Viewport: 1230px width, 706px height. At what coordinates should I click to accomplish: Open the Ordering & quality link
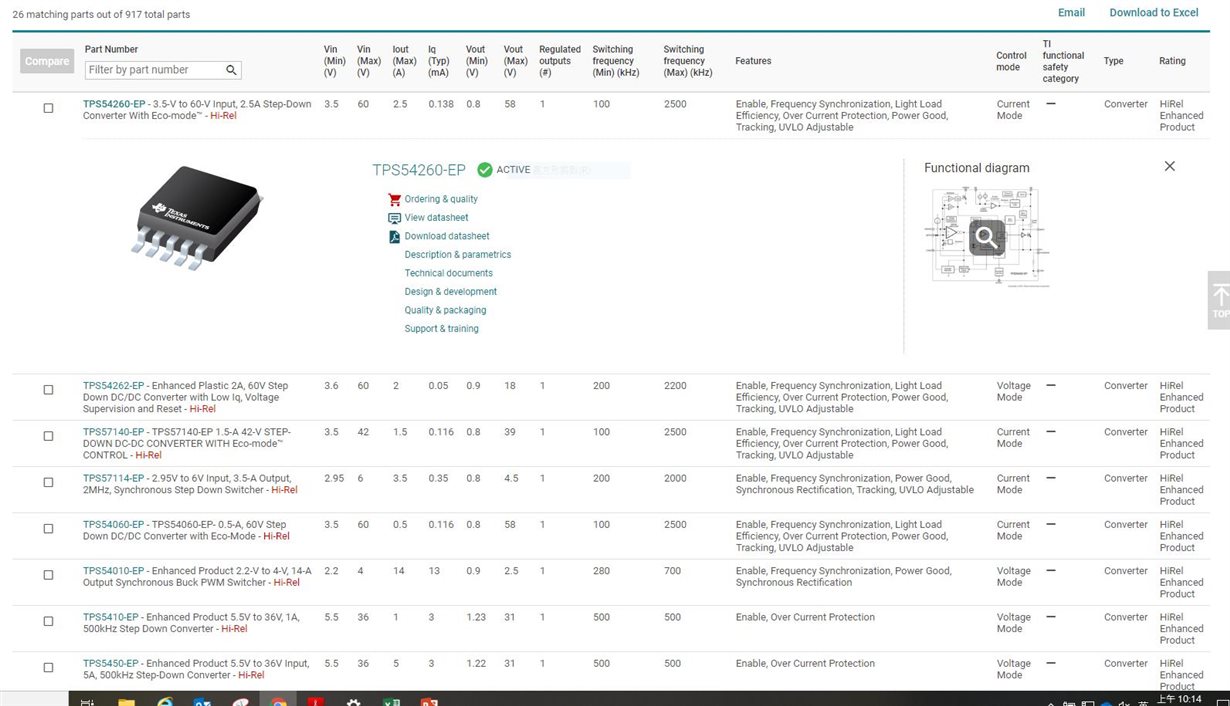[441, 199]
